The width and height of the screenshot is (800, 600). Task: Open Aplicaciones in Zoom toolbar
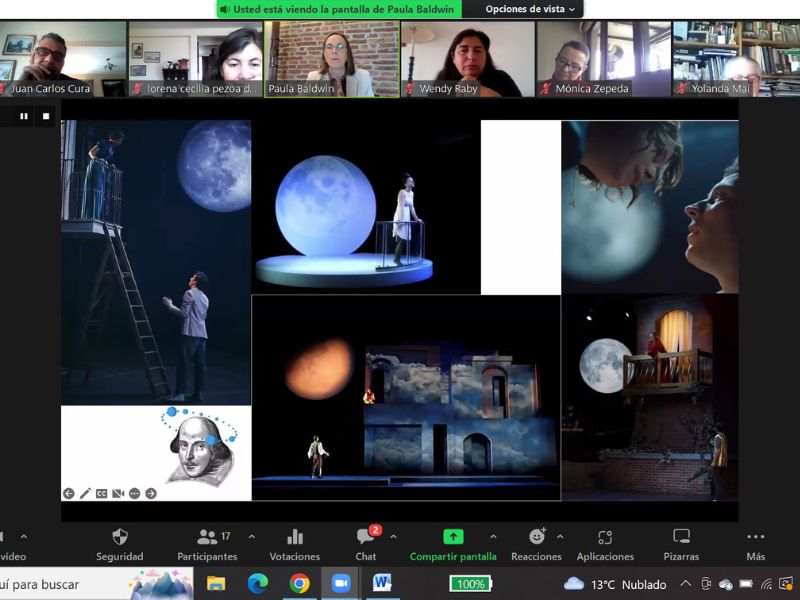tap(605, 544)
